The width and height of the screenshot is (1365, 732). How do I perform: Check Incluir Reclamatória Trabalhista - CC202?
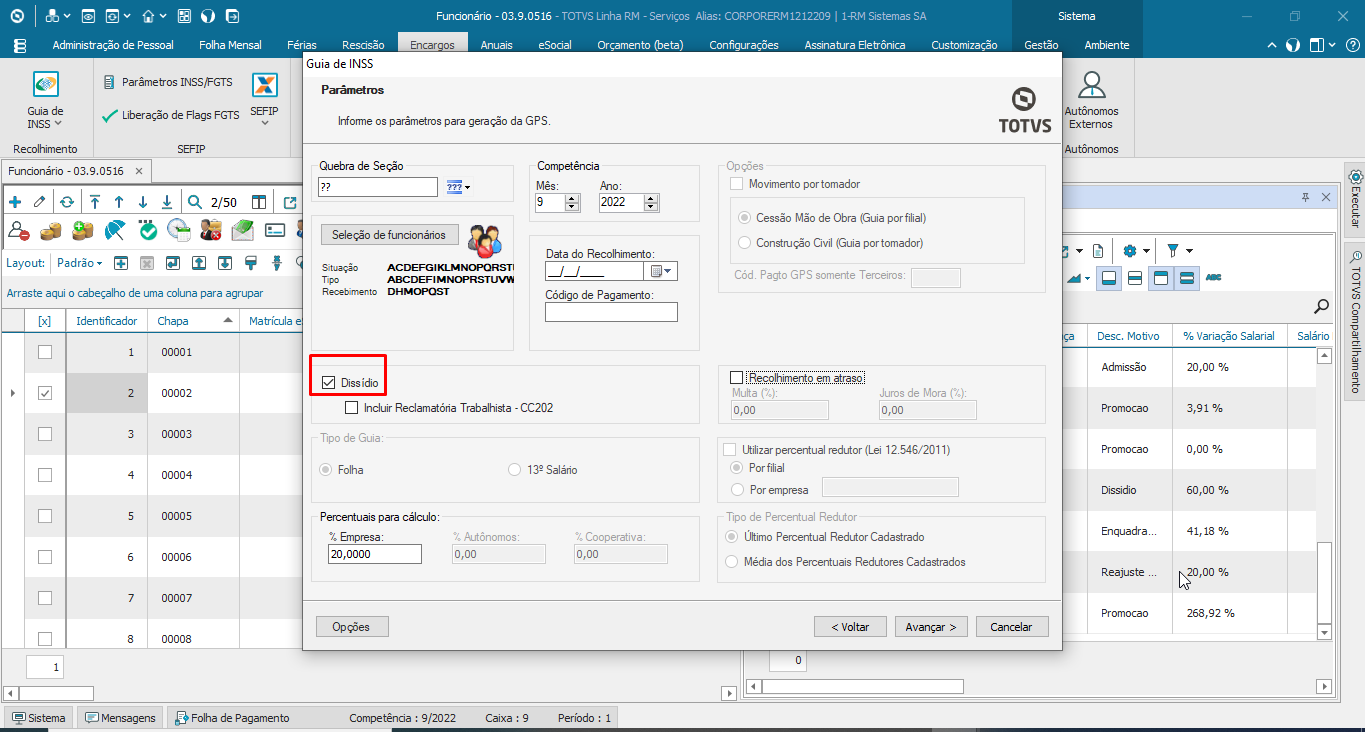pyautogui.click(x=351, y=408)
